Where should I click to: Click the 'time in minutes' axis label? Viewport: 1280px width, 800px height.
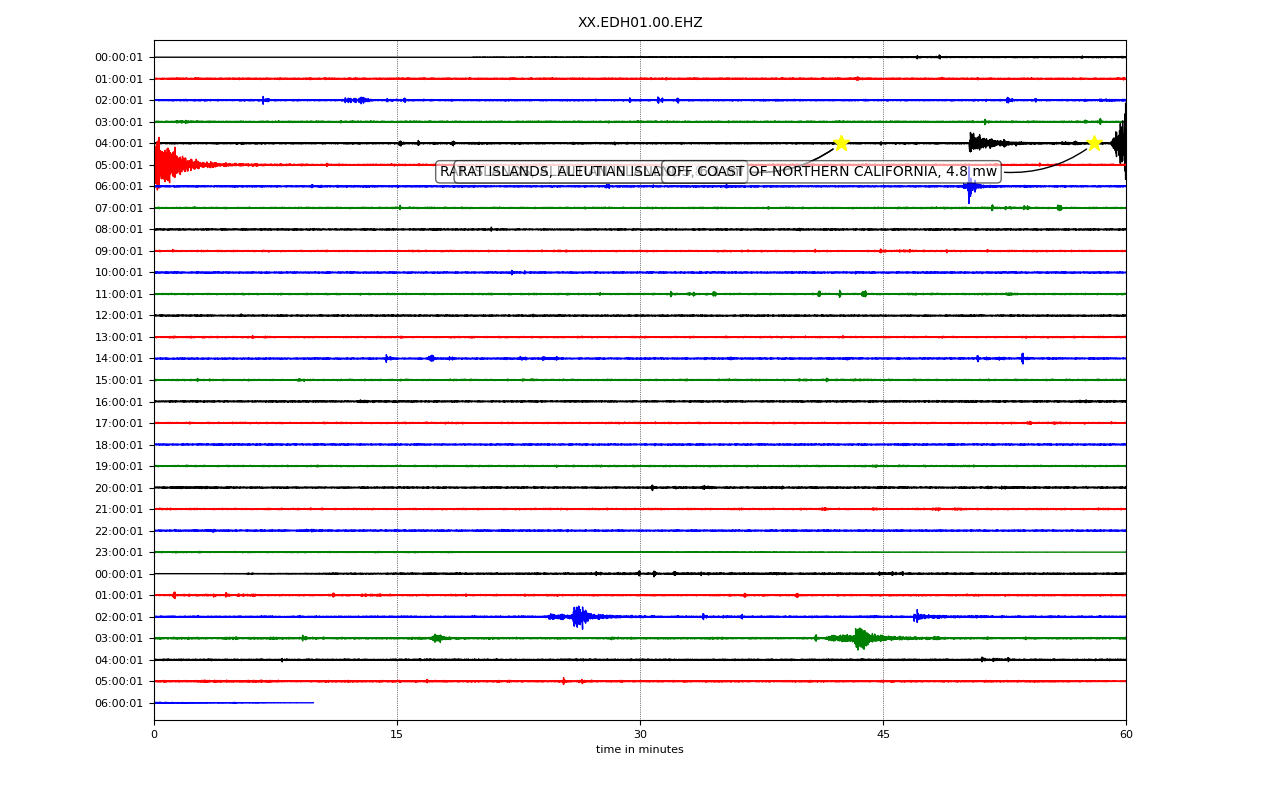tap(640, 750)
